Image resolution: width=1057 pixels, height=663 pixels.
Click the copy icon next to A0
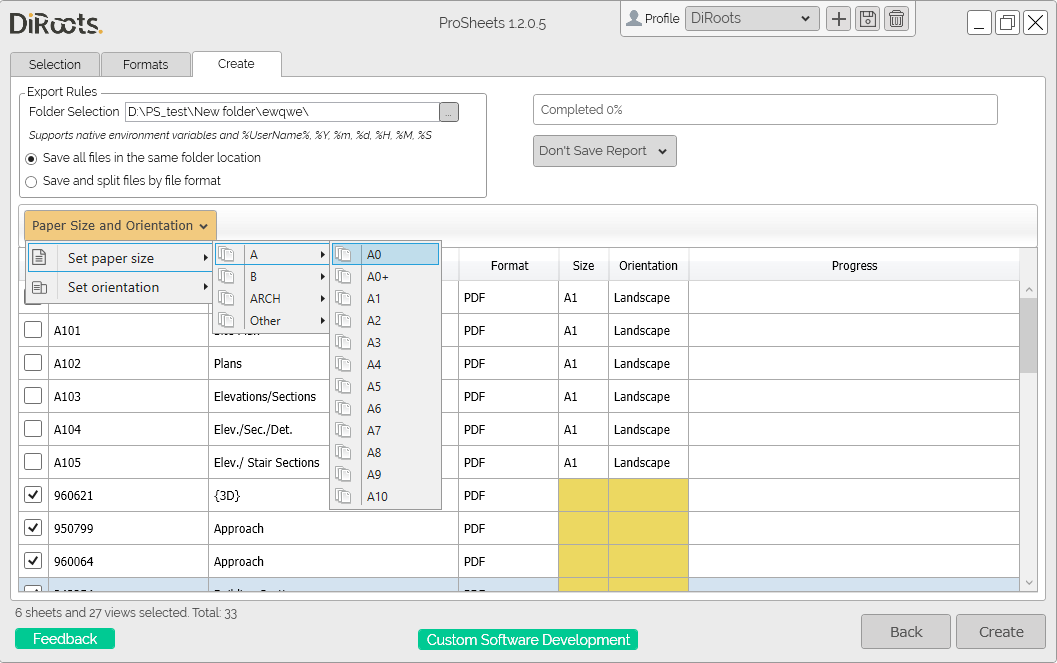pos(344,253)
